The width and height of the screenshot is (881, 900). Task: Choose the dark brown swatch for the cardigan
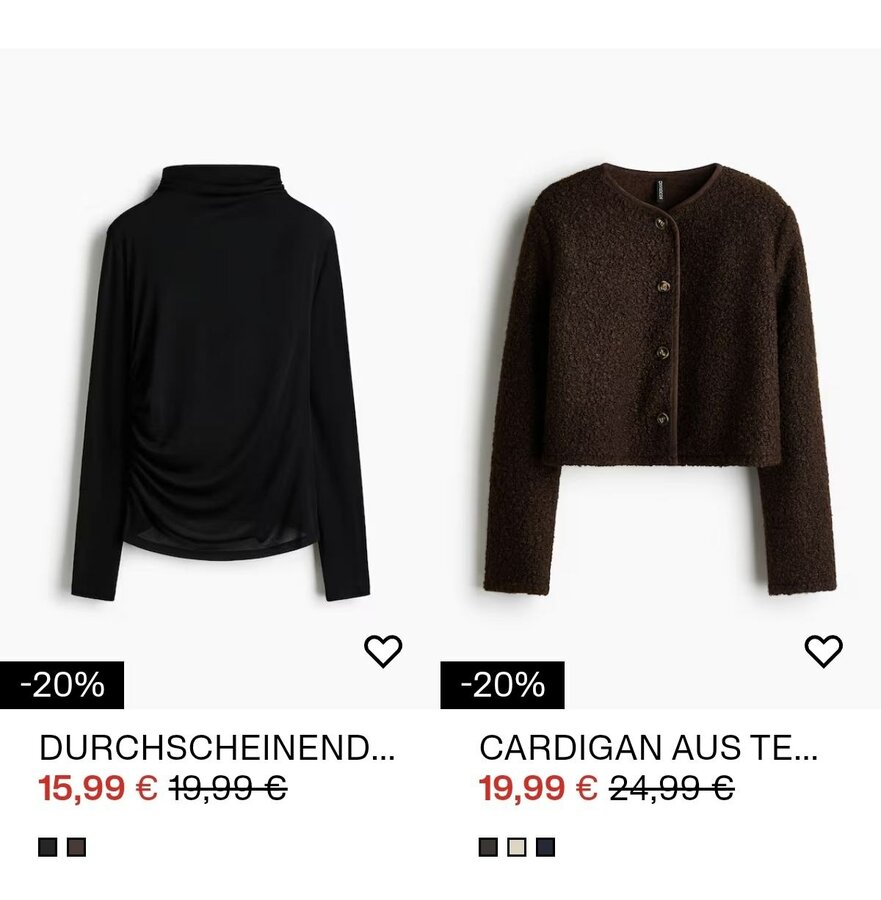coord(488,847)
